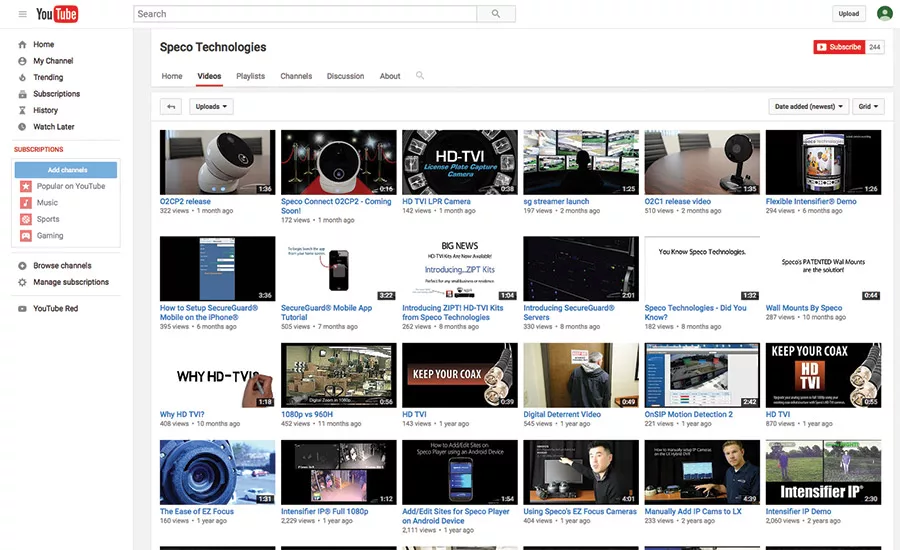
Task: Click the Sports channel icon
Action: (x=26, y=219)
